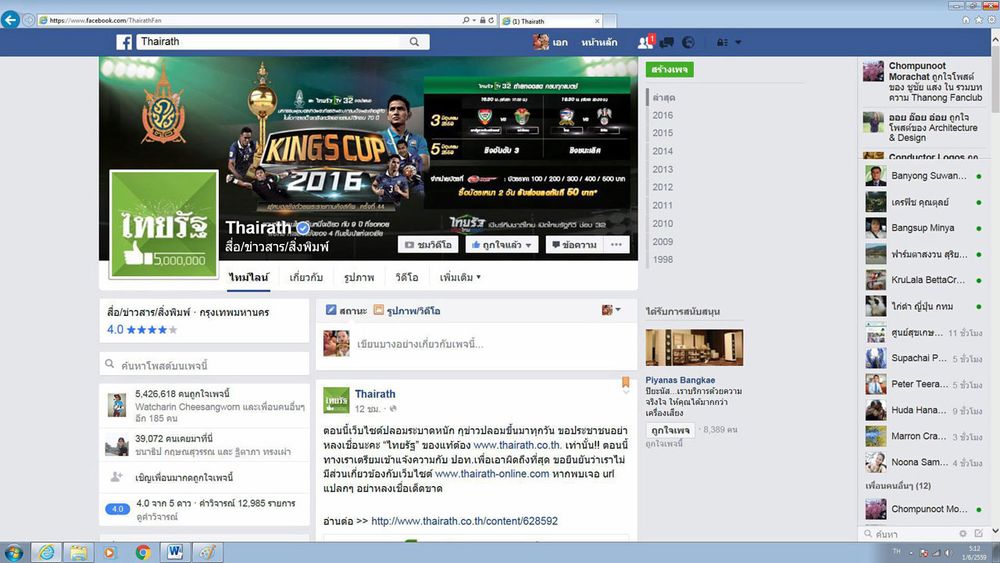This screenshot has height=563, width=1000.
Task: Click the browser back arrow button
Action: pyautogui.click(x=10, y=20)
